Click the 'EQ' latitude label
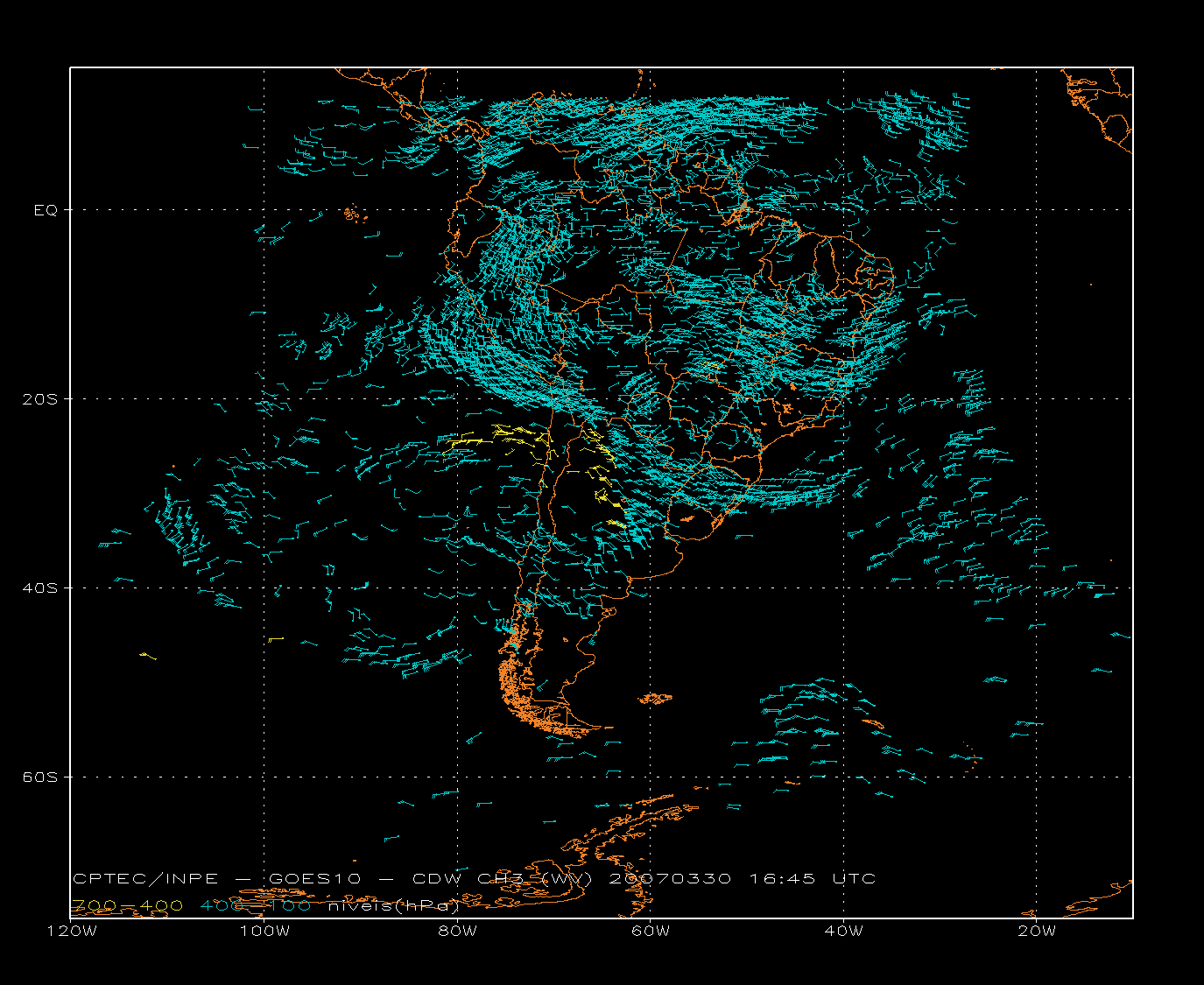 (x=46, y=210)
